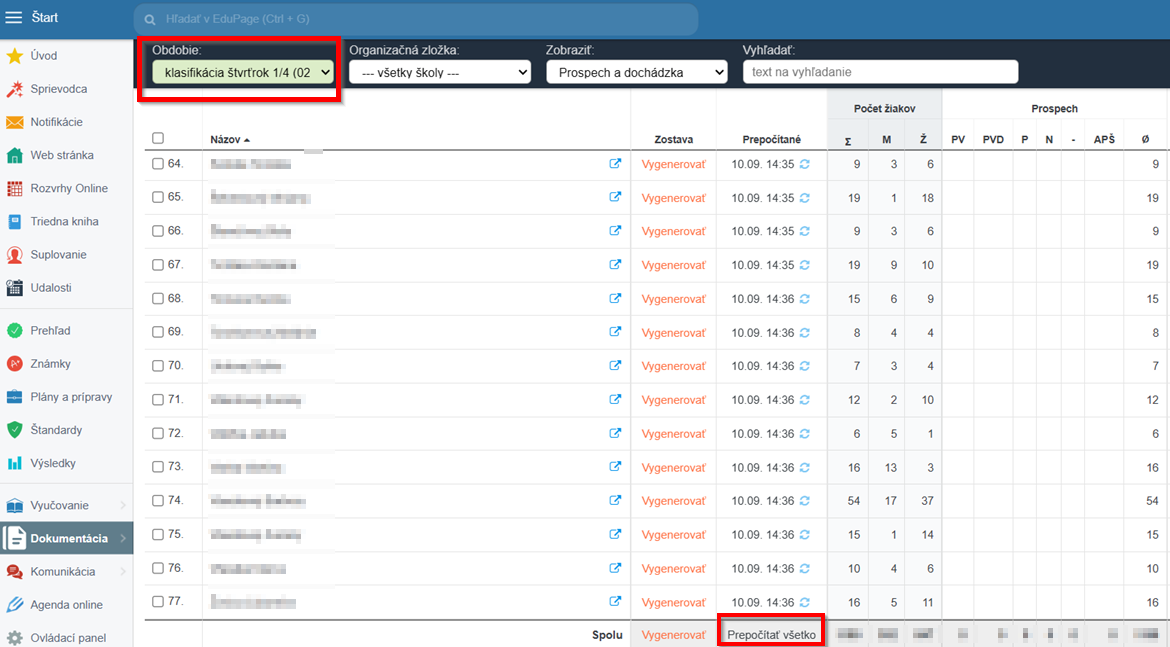The image size is (1170, 647).
Task: Click Prepočítať všetko button
Action: point(771,635)
